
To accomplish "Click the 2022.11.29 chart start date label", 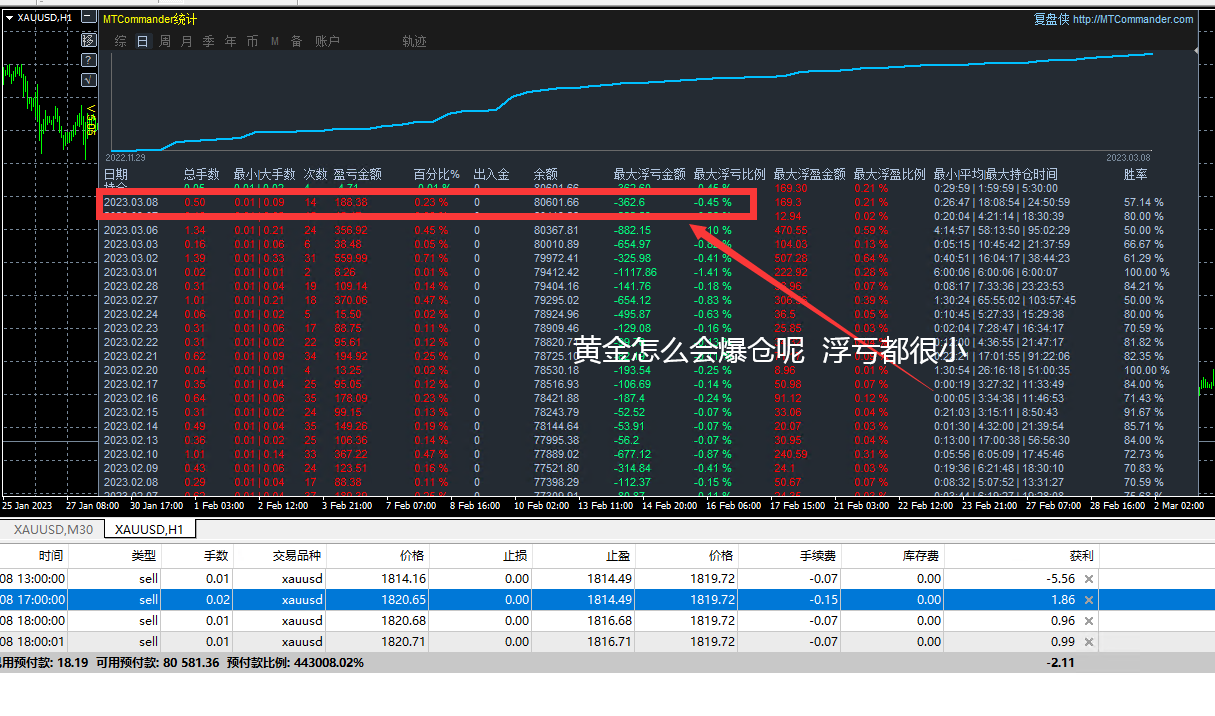I will [126, 157].
